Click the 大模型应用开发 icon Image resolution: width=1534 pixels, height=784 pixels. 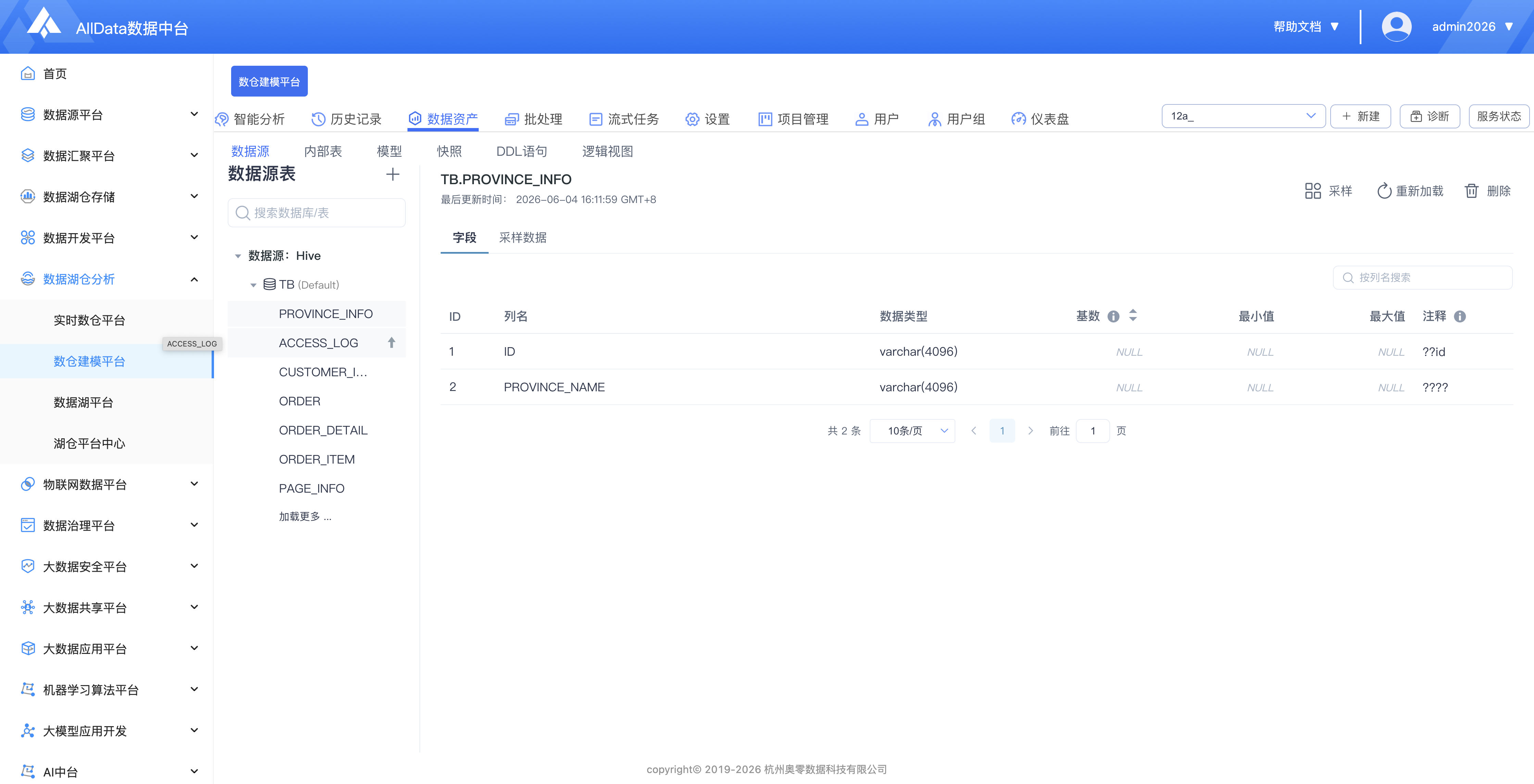coord(27,731)
